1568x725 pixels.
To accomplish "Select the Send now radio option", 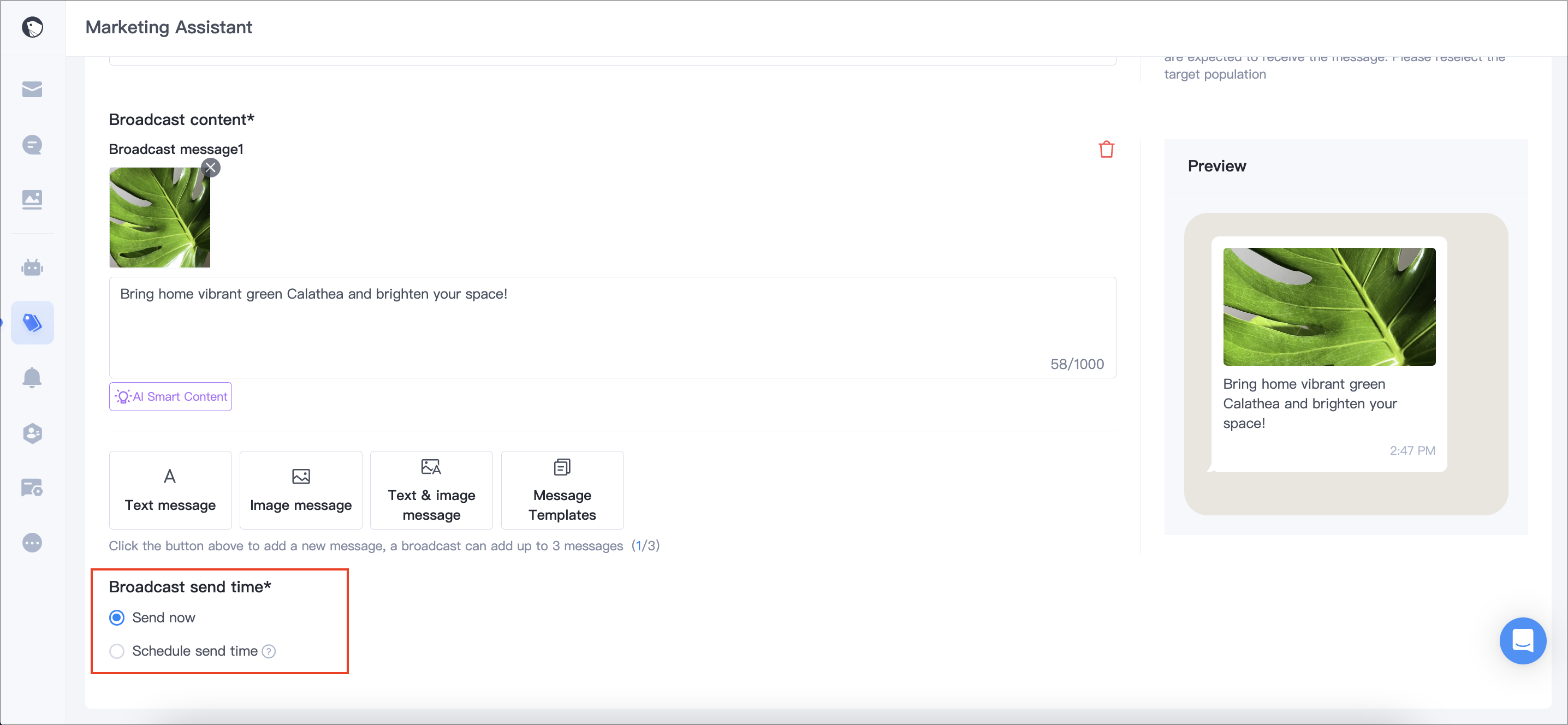I will (x=117, y=617).
